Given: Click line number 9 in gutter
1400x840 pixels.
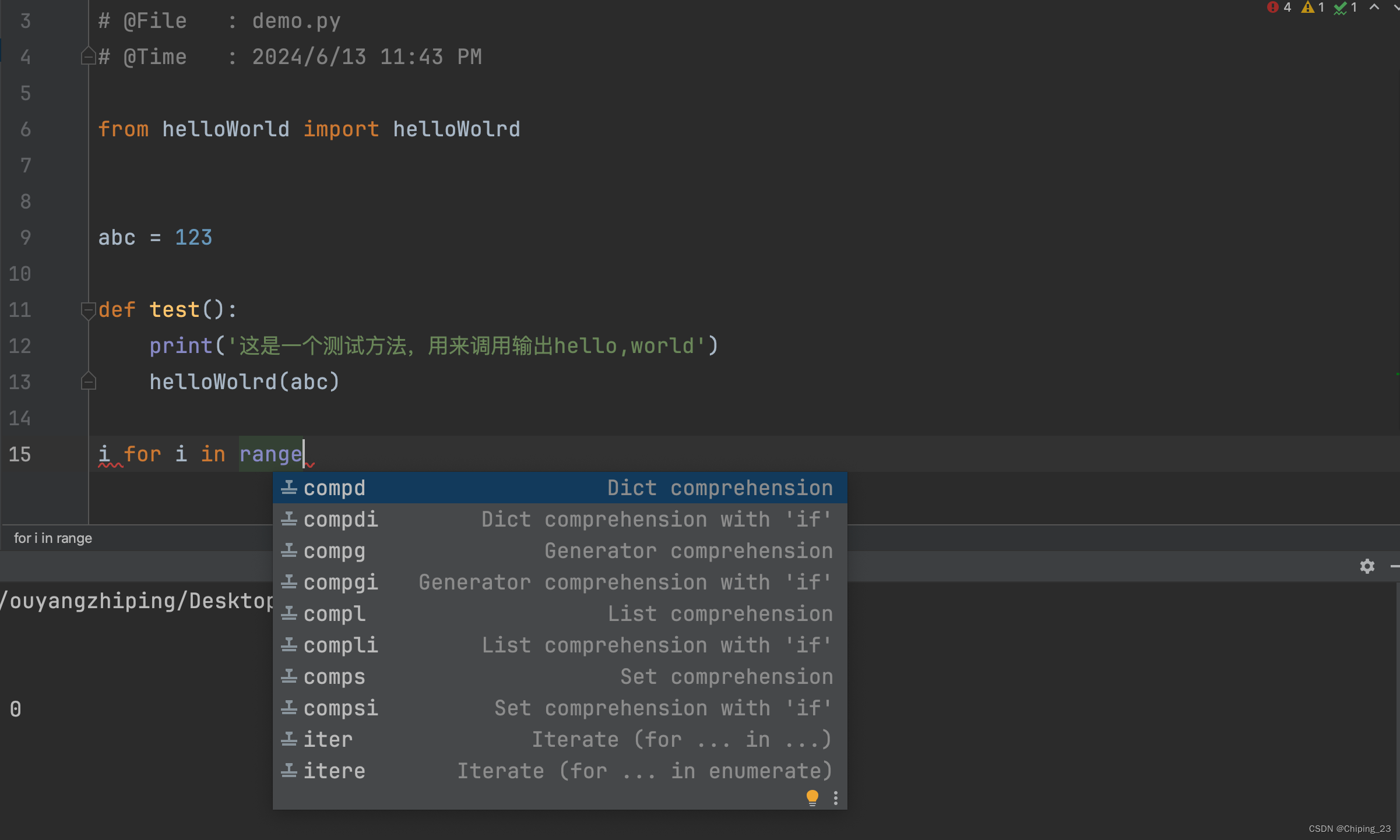Looking at the screenshot, I should pos(26,237).
